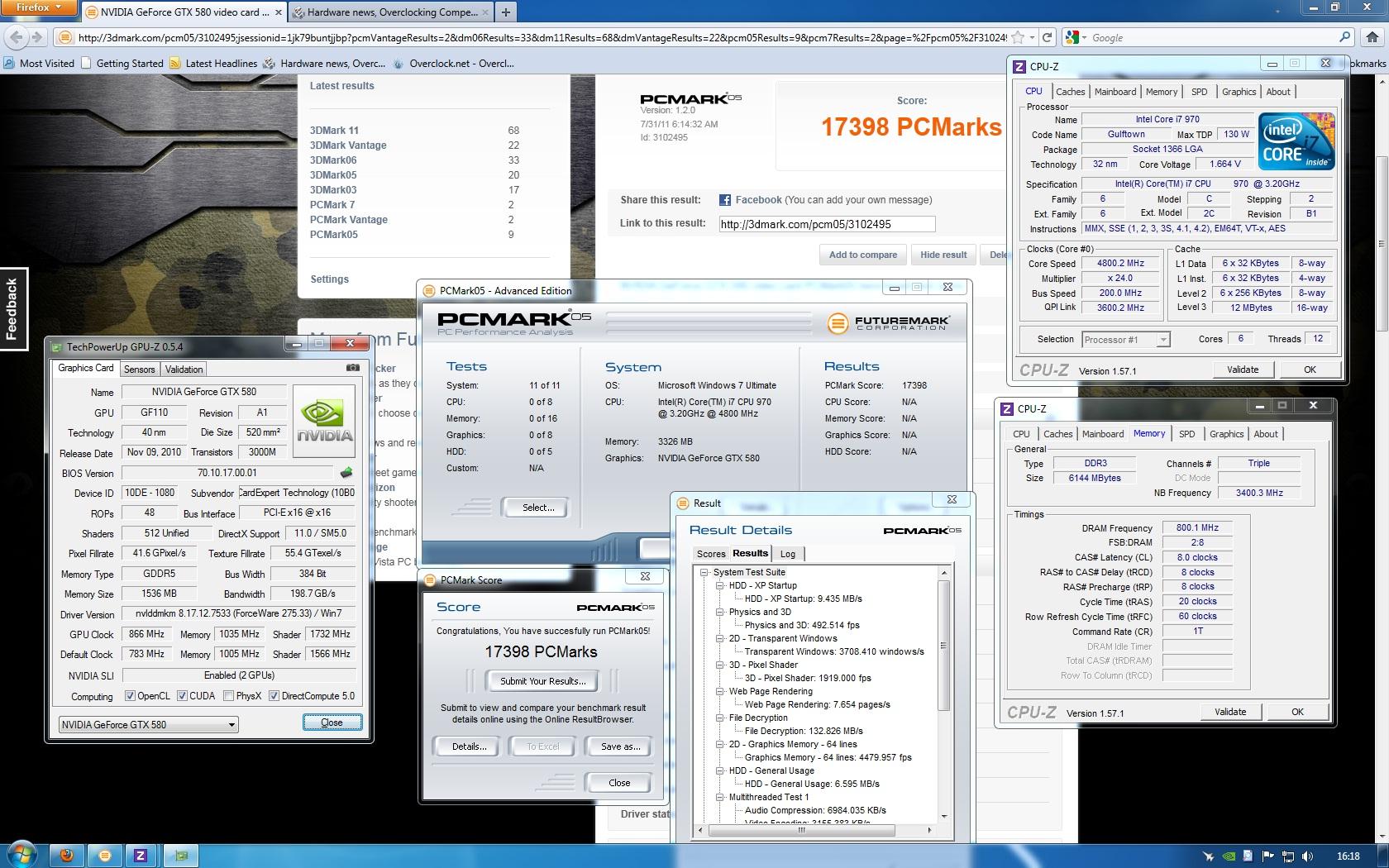Collapse the HDD - XP Startup node
The height and width of the screenshot is (868, 1389).
[x=720, y=585]
